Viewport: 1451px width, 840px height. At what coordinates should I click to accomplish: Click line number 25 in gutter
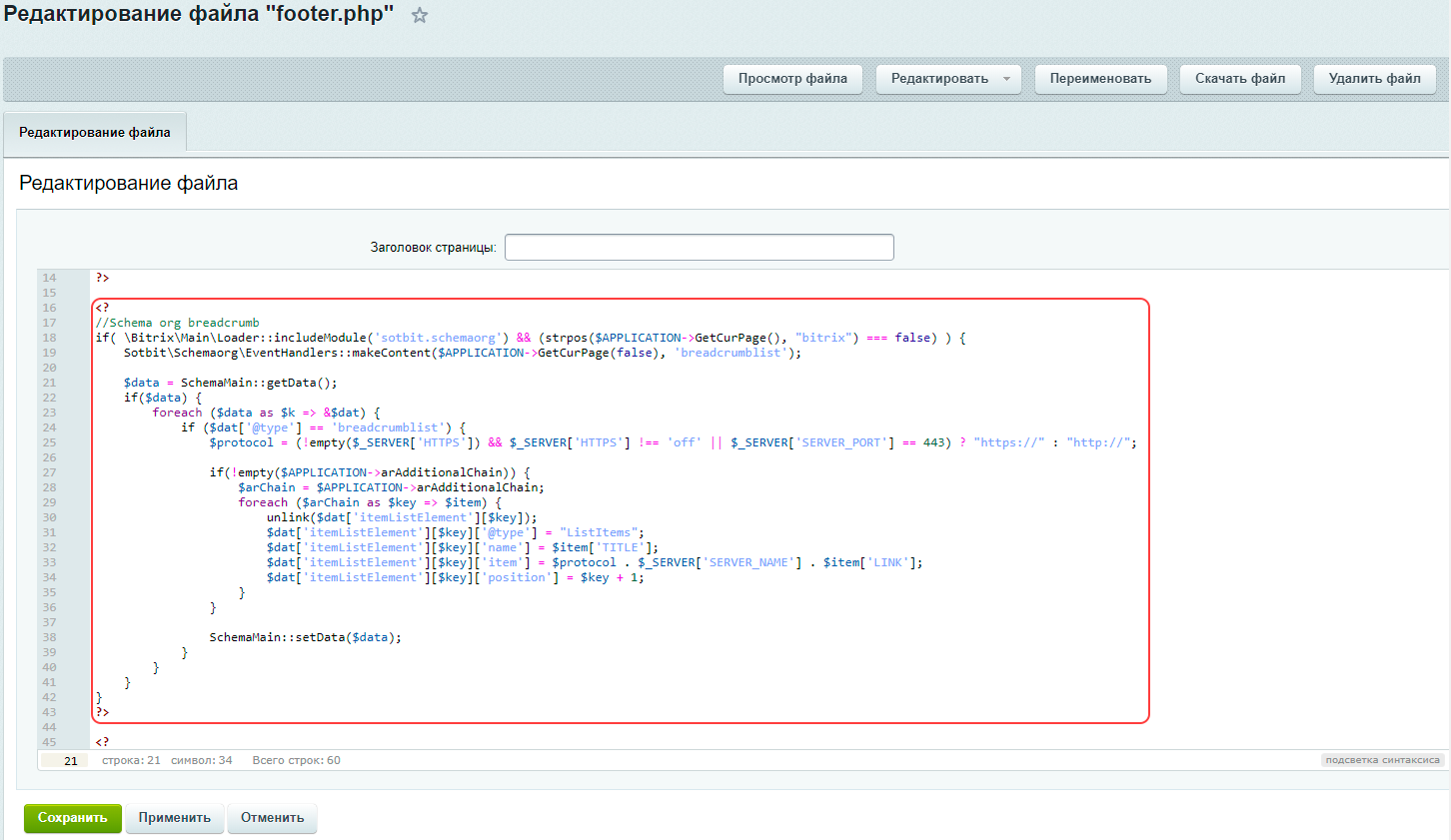click(x=50, y=442)
